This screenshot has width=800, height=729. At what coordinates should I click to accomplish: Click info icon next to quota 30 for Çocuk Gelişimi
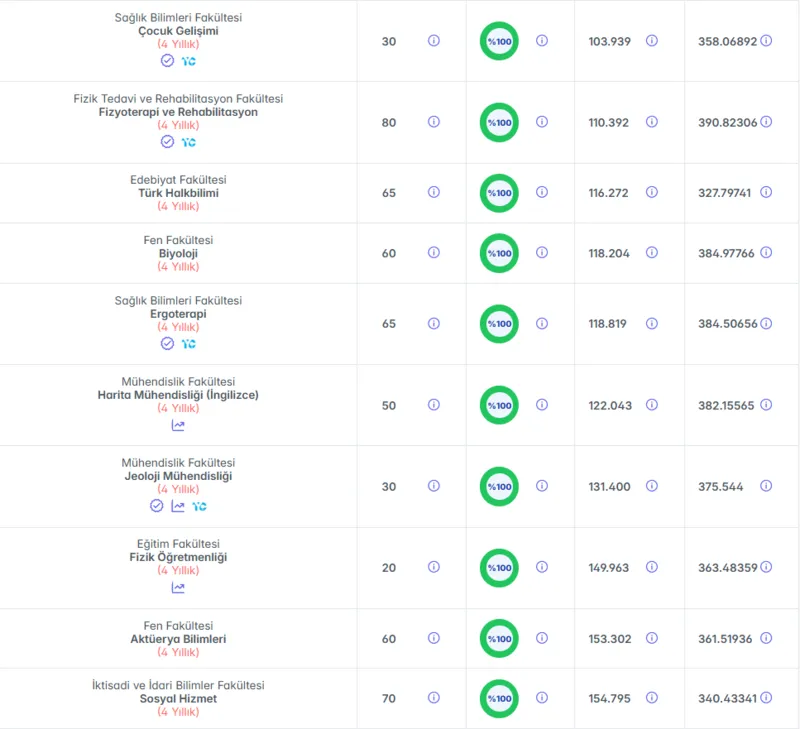click(434, 40)
